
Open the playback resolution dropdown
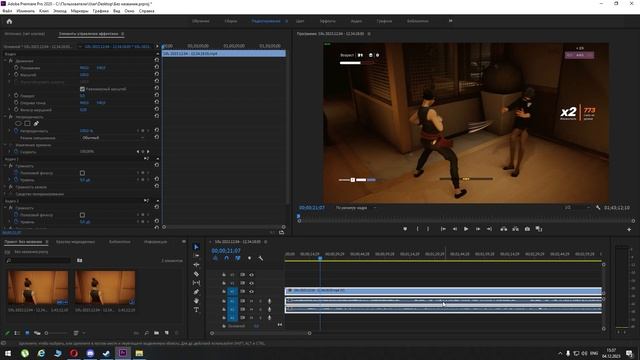pyautogui.click(x=577, y=208)
